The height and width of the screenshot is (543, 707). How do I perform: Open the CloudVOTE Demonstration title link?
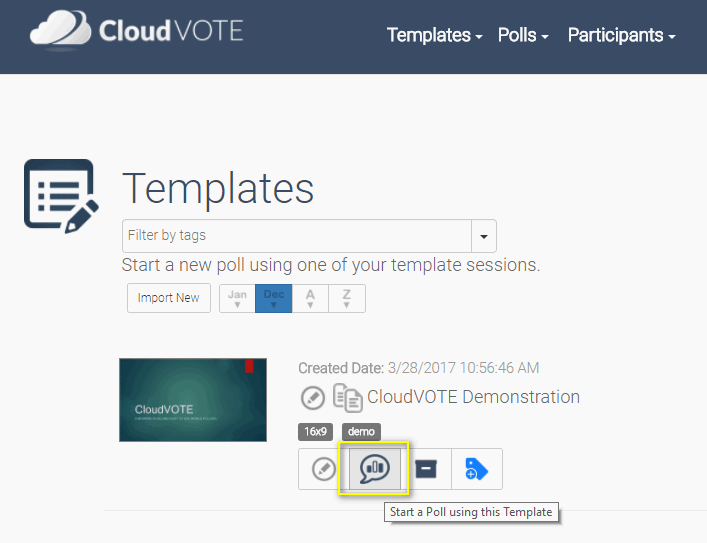point(473,397)
